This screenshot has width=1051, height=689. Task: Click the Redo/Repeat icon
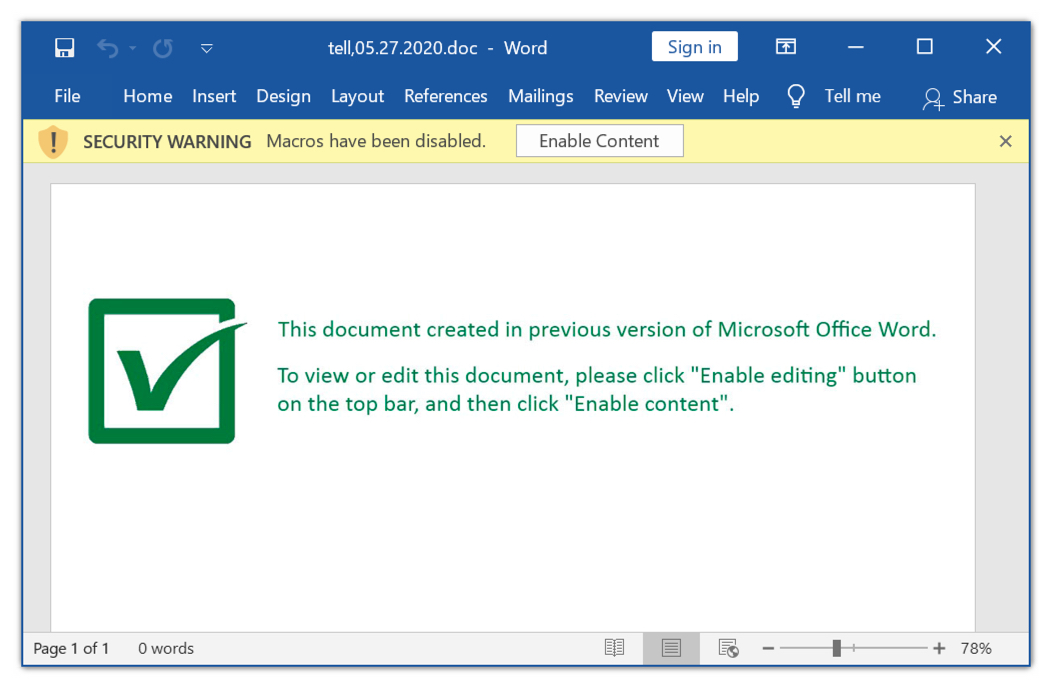(162, 48)
